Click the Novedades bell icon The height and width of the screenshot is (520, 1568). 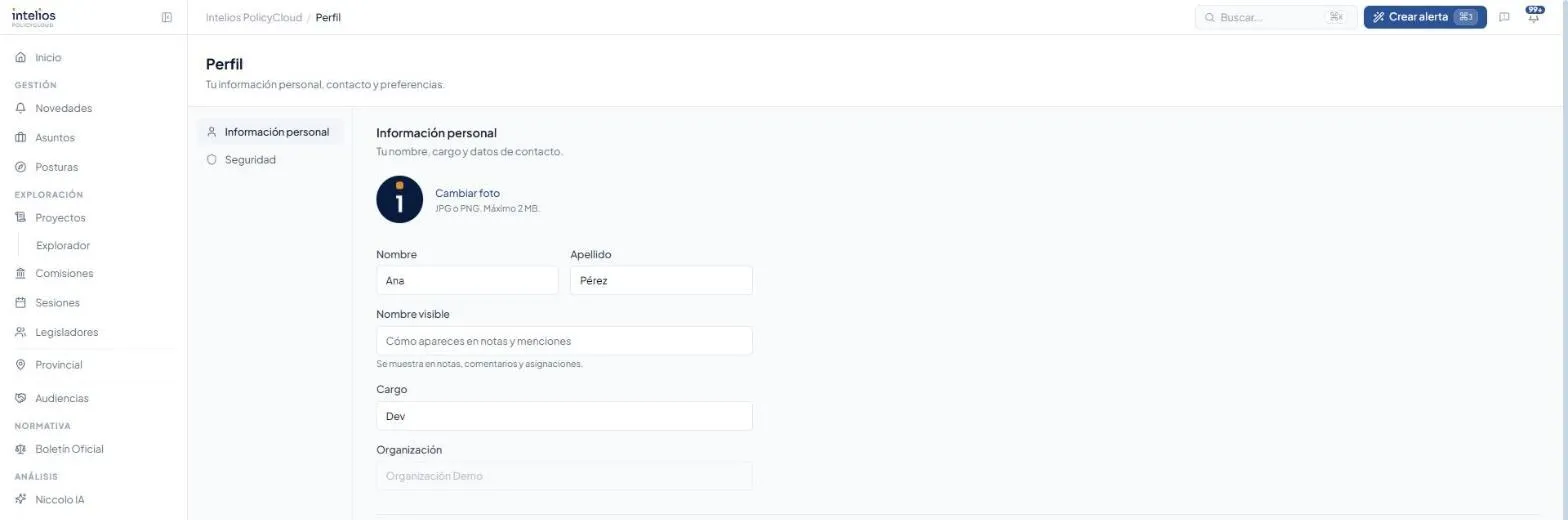20,108
